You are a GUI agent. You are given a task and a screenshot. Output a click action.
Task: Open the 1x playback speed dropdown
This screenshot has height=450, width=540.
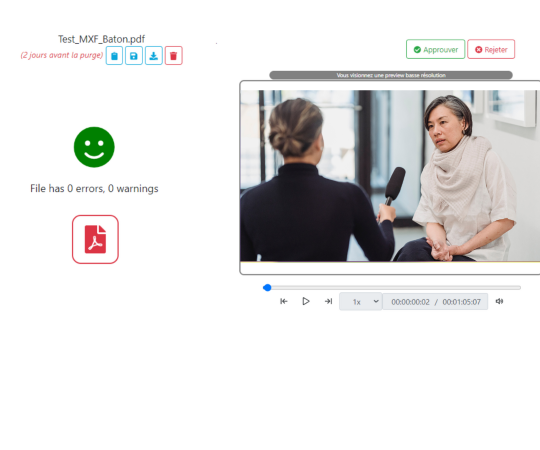(x=361, y=302)
